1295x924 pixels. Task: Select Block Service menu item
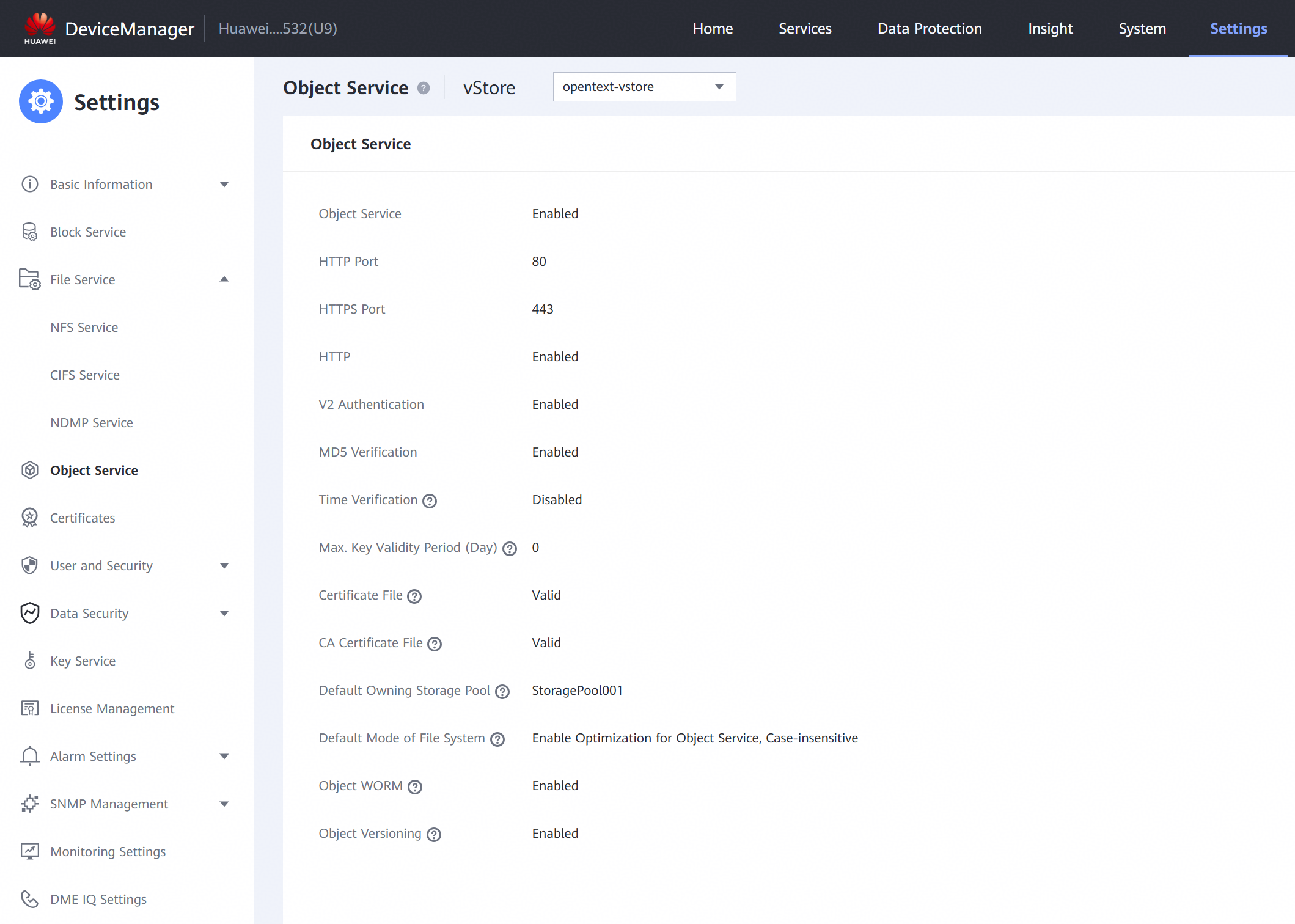pyautogui.click(x=88, y=232)
